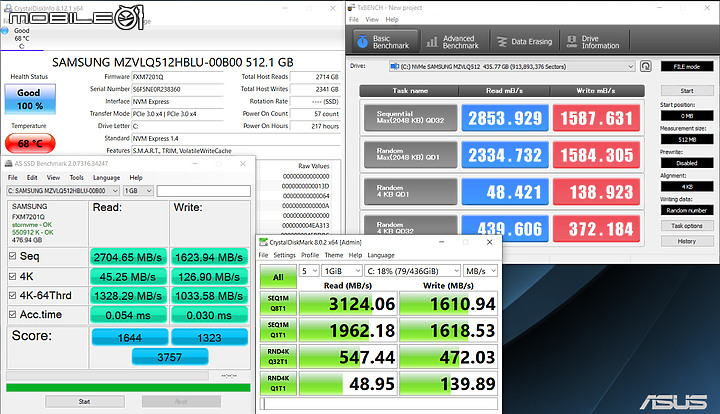Screen dimensions: 720x414
Task: Expand AS SSD drive selection dropdown
Action: click(63, 190)
